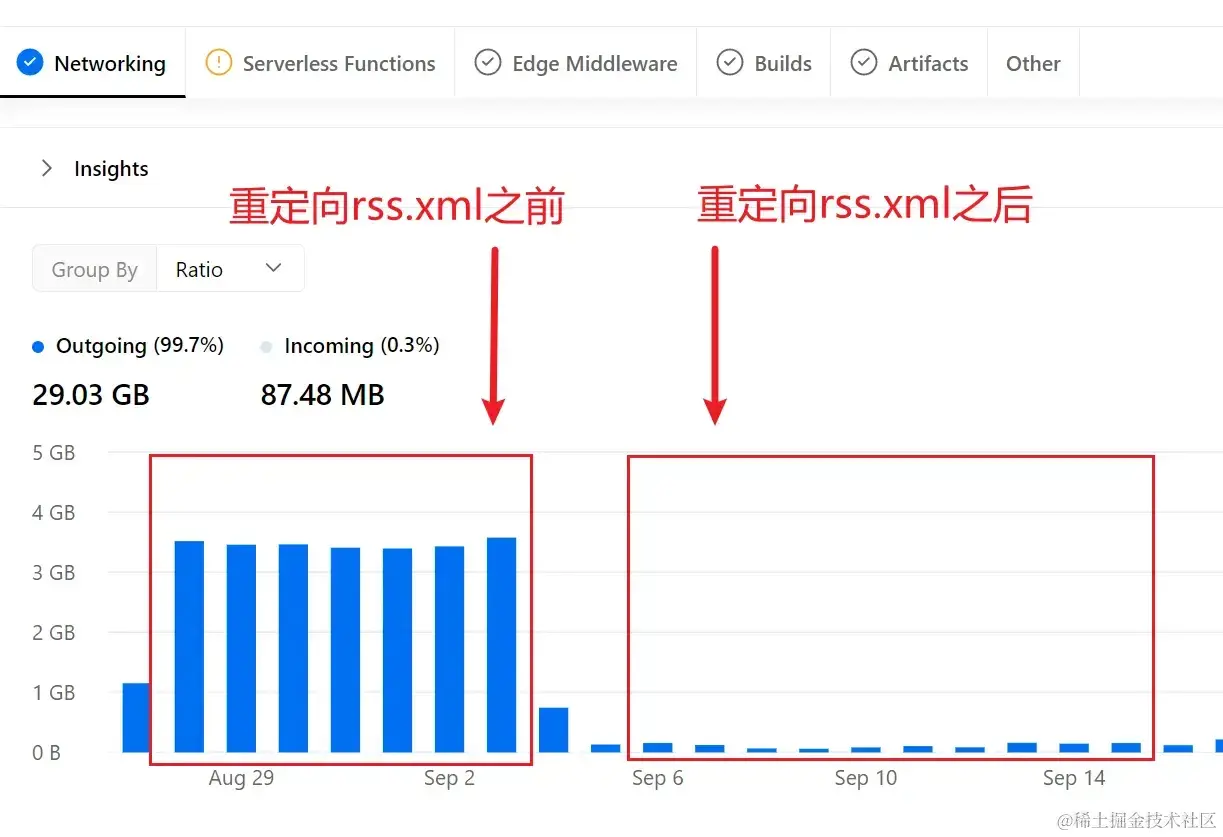
Task: Select the small bar above Sep 6
Action: click(x=657, y=747)
